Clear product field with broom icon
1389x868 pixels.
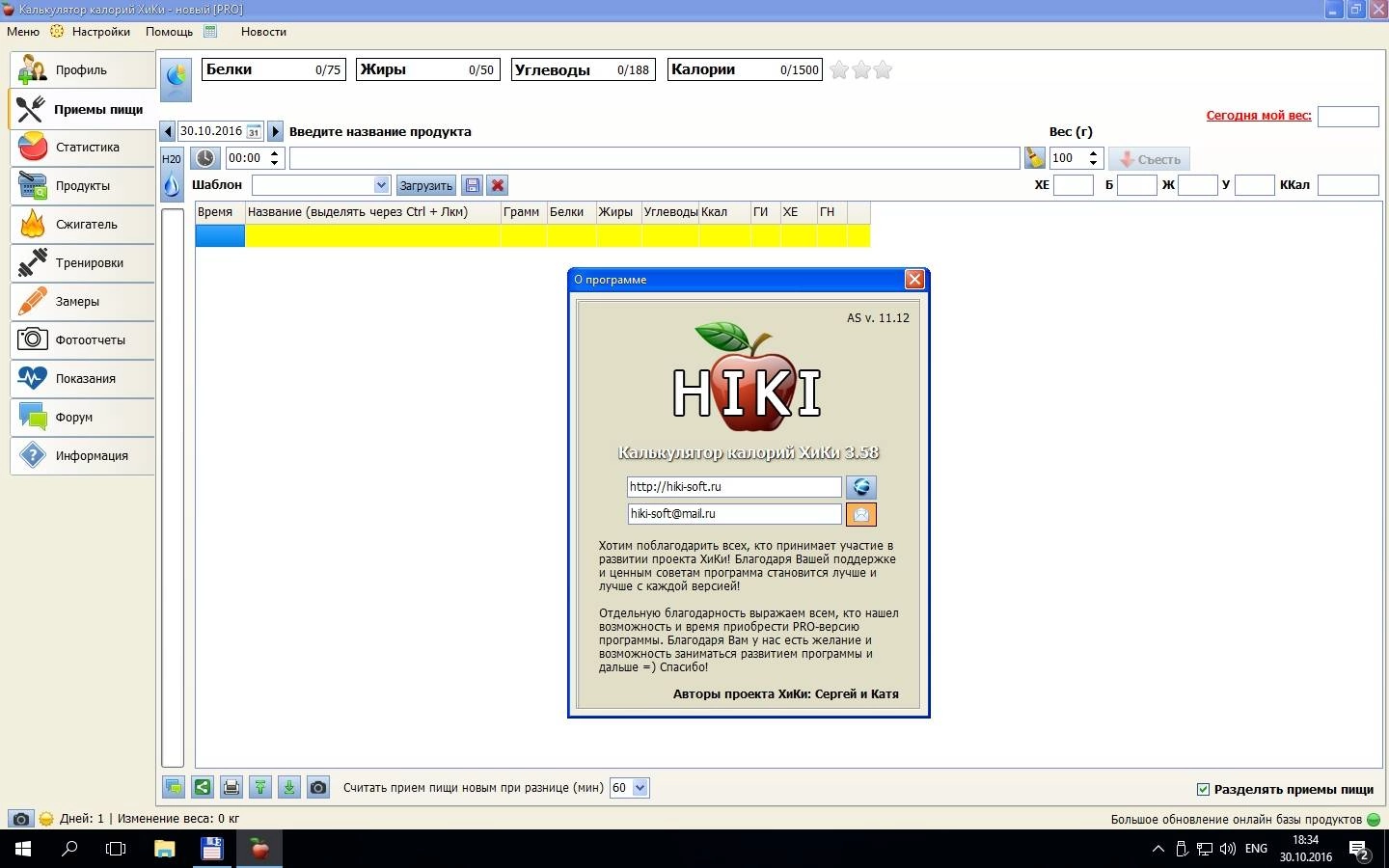[x=1035, y=158]
